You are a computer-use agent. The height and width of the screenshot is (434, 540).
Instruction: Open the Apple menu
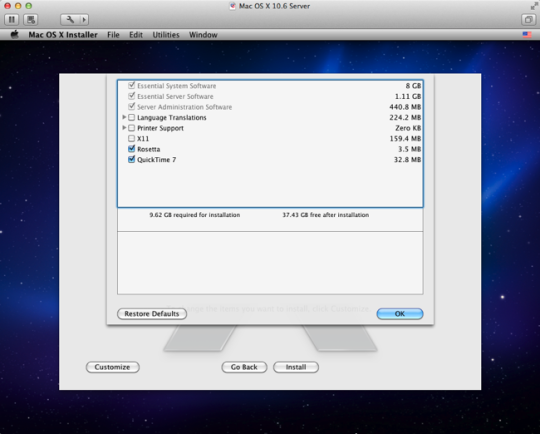(14, 34)
